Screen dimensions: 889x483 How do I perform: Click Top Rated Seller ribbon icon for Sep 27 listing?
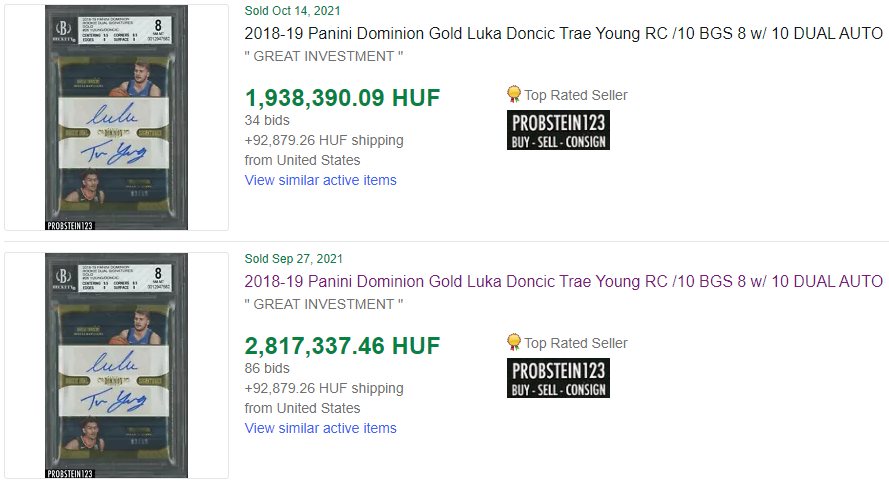click(x=514, y=342)
